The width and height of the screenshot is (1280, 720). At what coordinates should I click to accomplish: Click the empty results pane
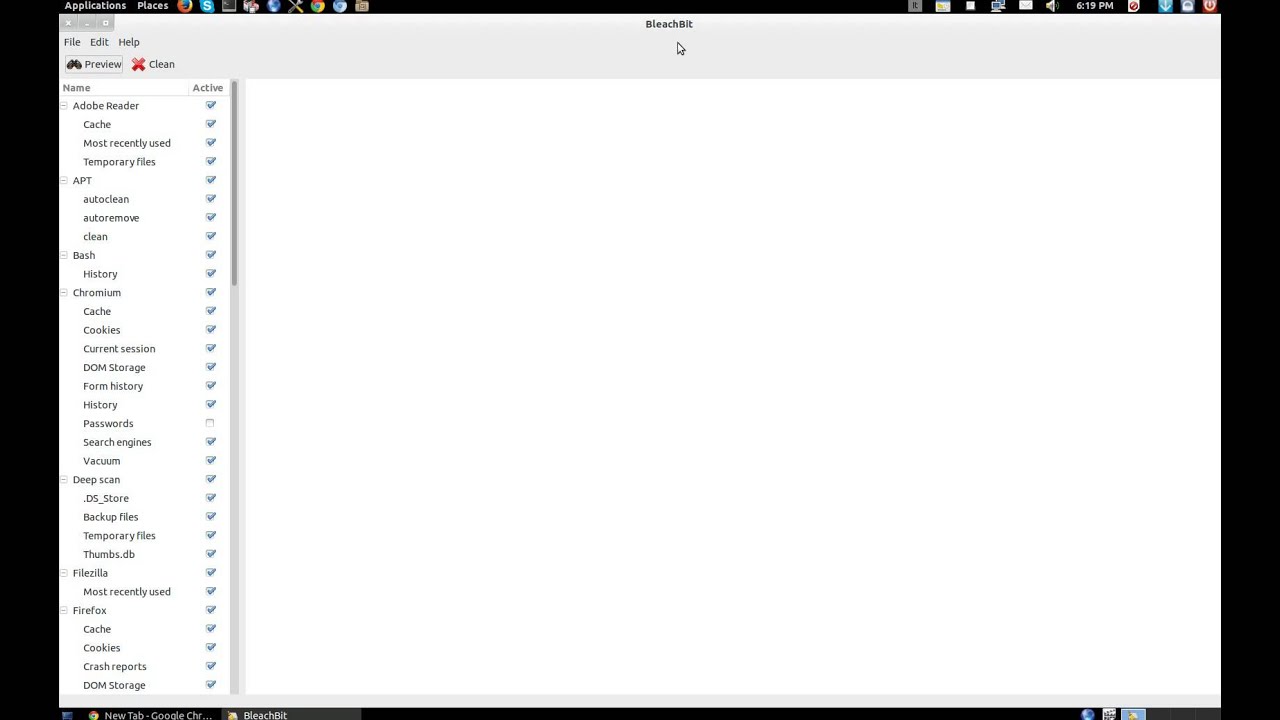(732, 388)
